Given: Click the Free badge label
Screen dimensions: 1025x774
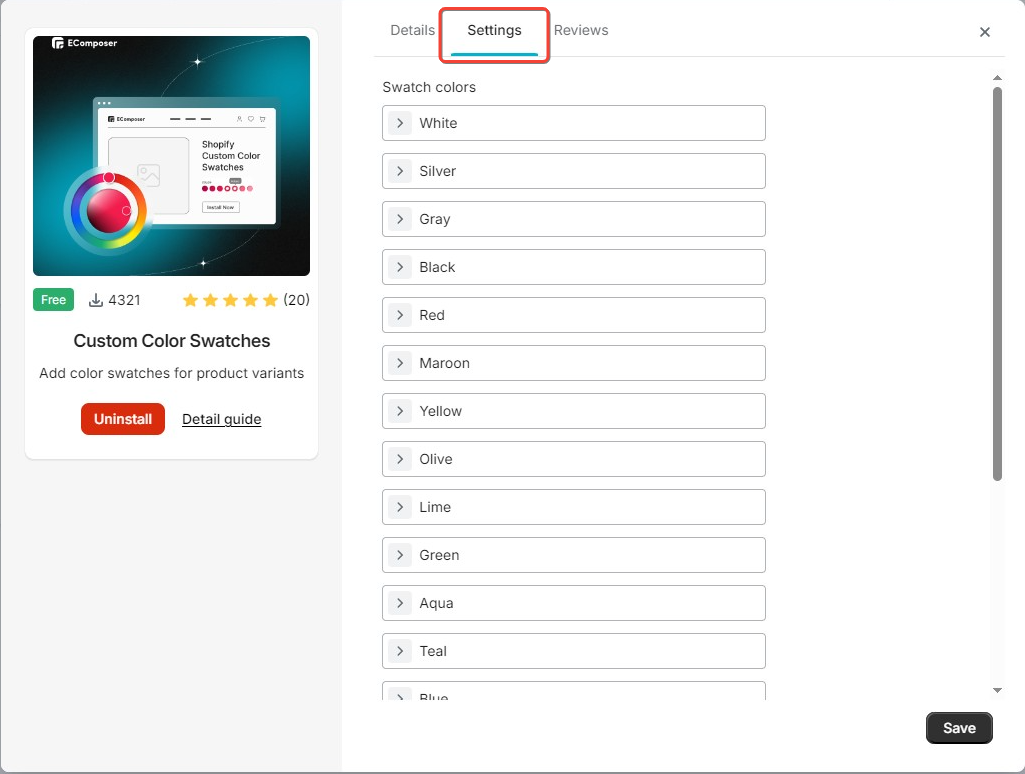Looking at the screenshot, I should pos(53,300).
